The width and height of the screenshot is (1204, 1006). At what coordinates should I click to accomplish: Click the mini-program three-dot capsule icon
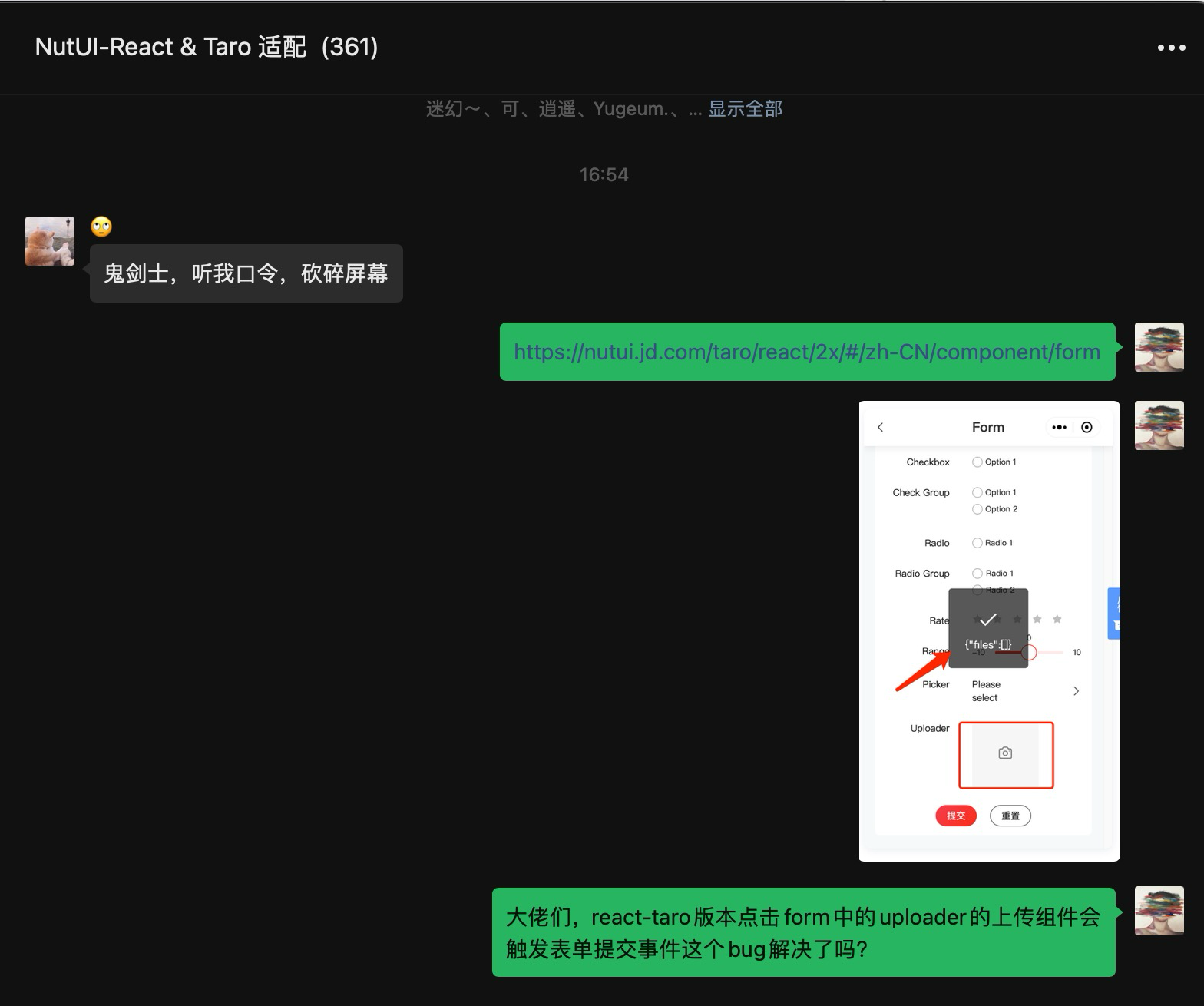pos(1060,428)
